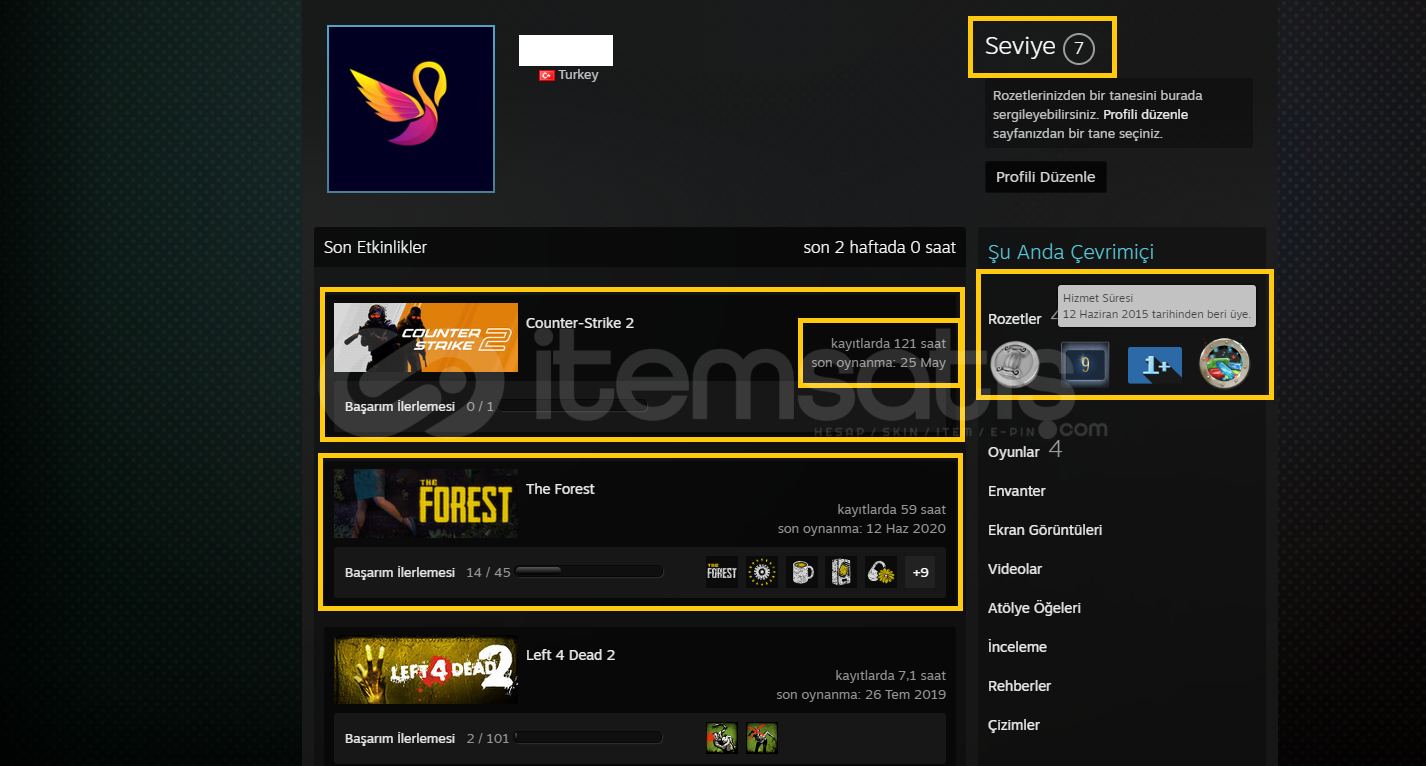Click the years of service 9 badge

[1085, 365]
